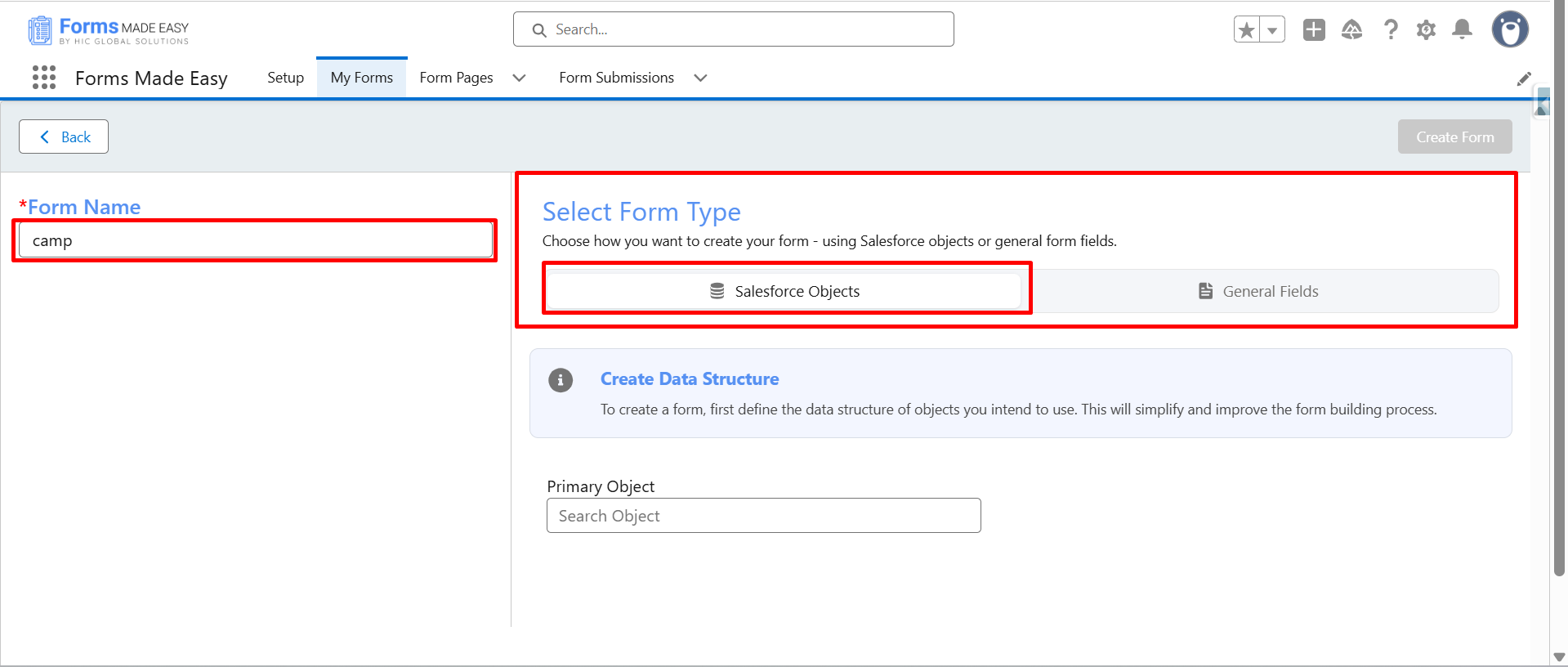Viewport: 1568px width, 667px height.
Task: Open the My Forms tab
Action: click(361, 78)
